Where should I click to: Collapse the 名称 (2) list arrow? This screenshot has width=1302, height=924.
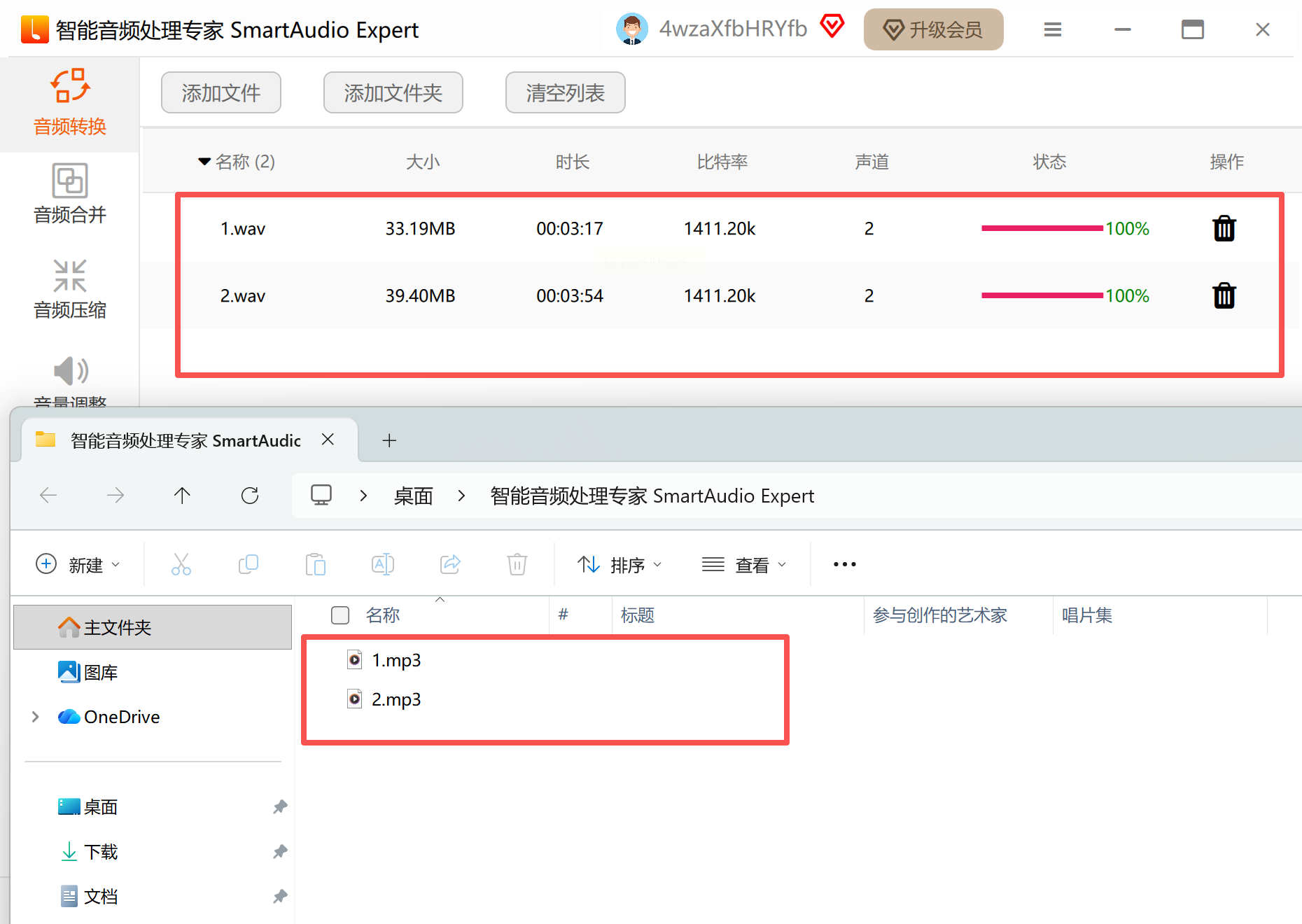point(204,162)
